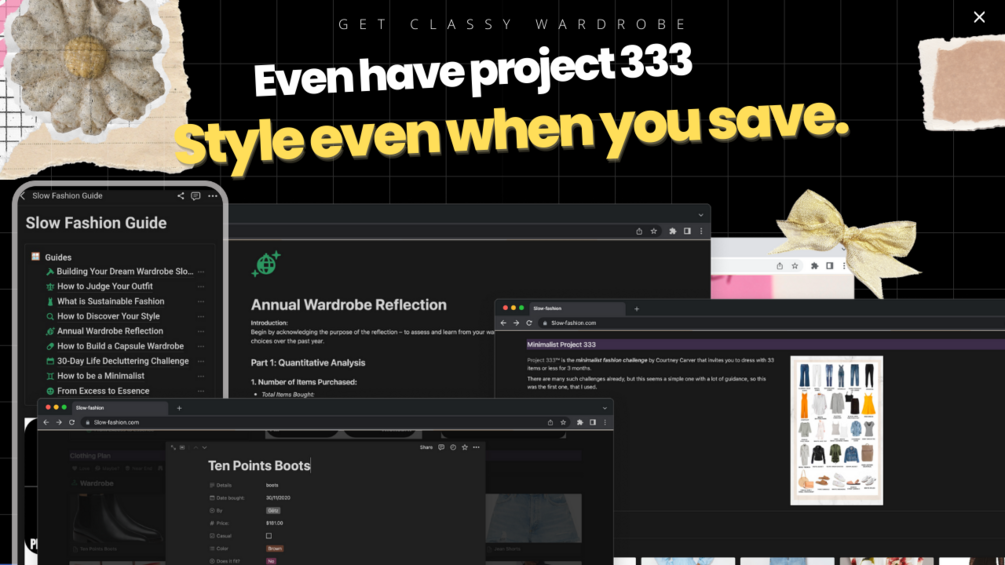1005x565 pixels.
Task: Go back in the Project 333 browser window
Action: point(503,323)
